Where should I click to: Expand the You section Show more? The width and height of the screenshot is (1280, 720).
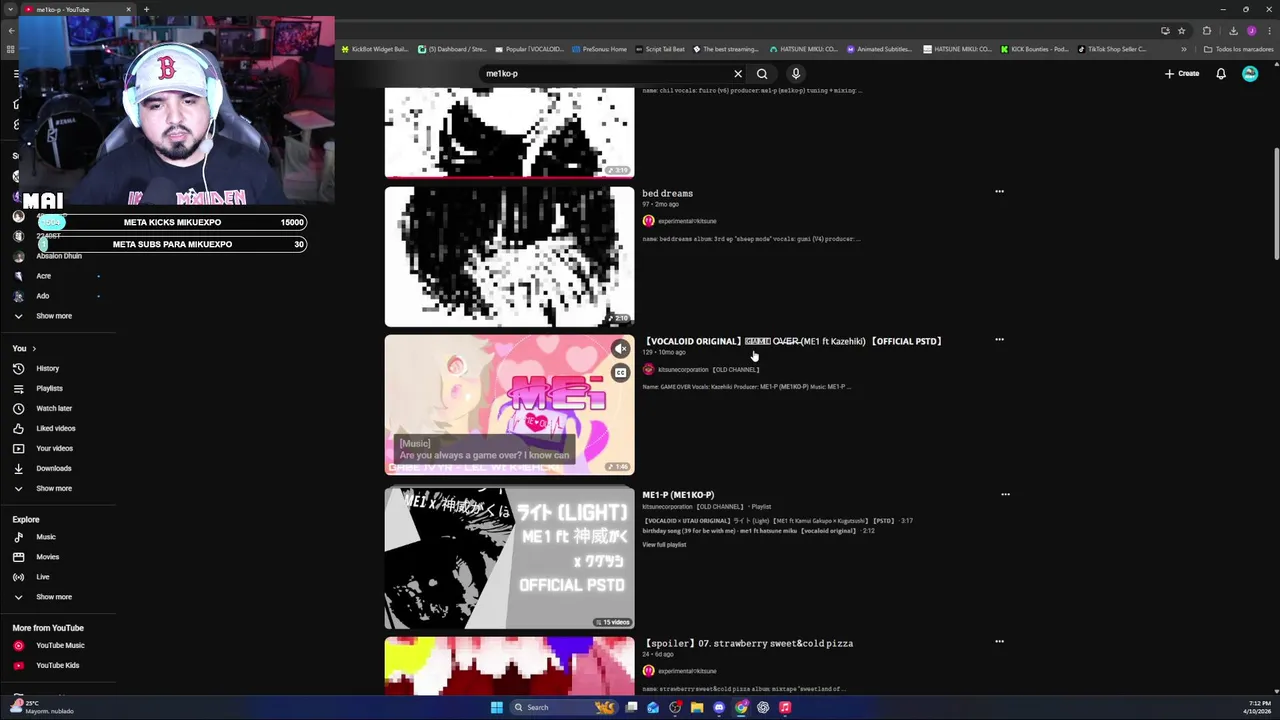point(54,489)
